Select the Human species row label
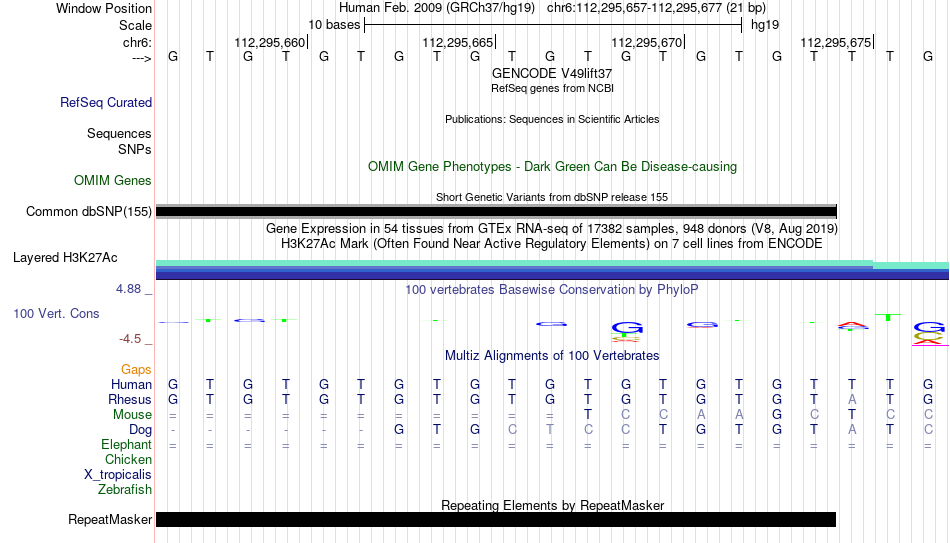The width and height of the screenshot is (950, 543). click(131, 384)
